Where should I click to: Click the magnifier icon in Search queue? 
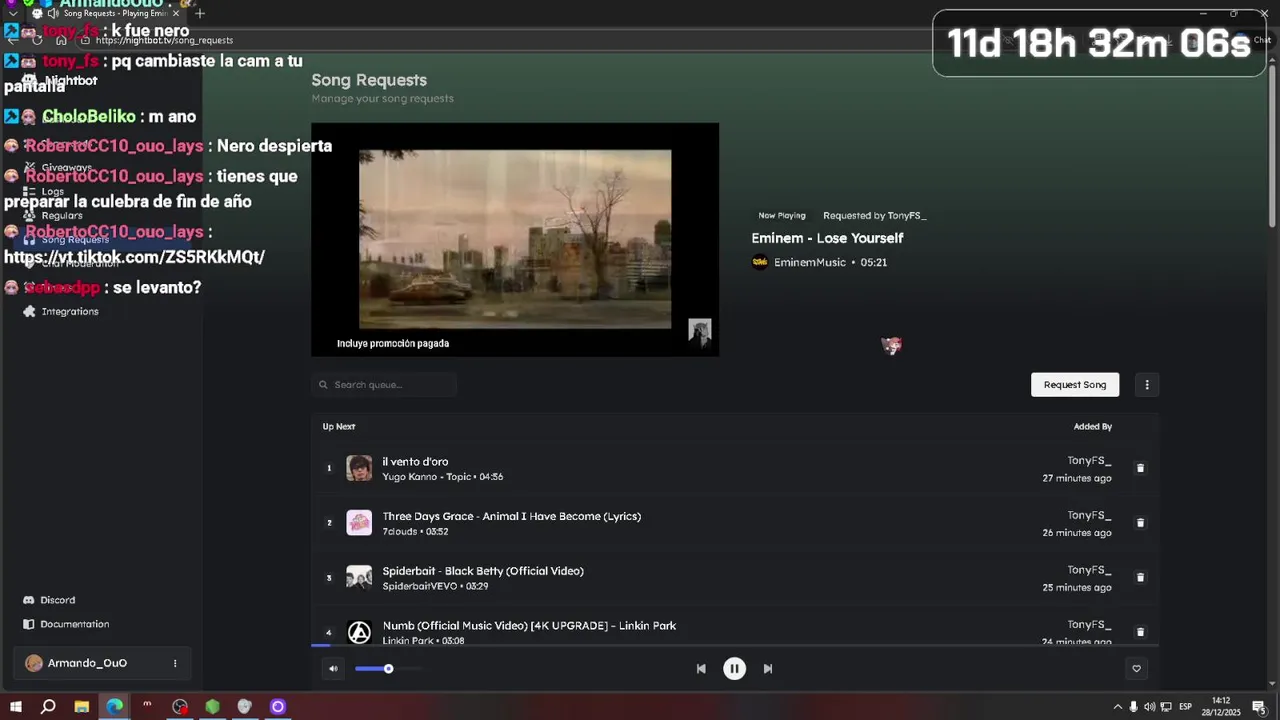pyautogui.click(x=323, y=385)
